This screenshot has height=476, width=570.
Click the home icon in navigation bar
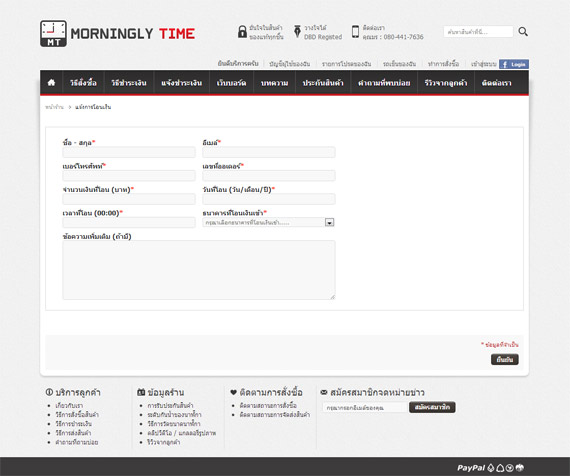(x=51, y=83)
